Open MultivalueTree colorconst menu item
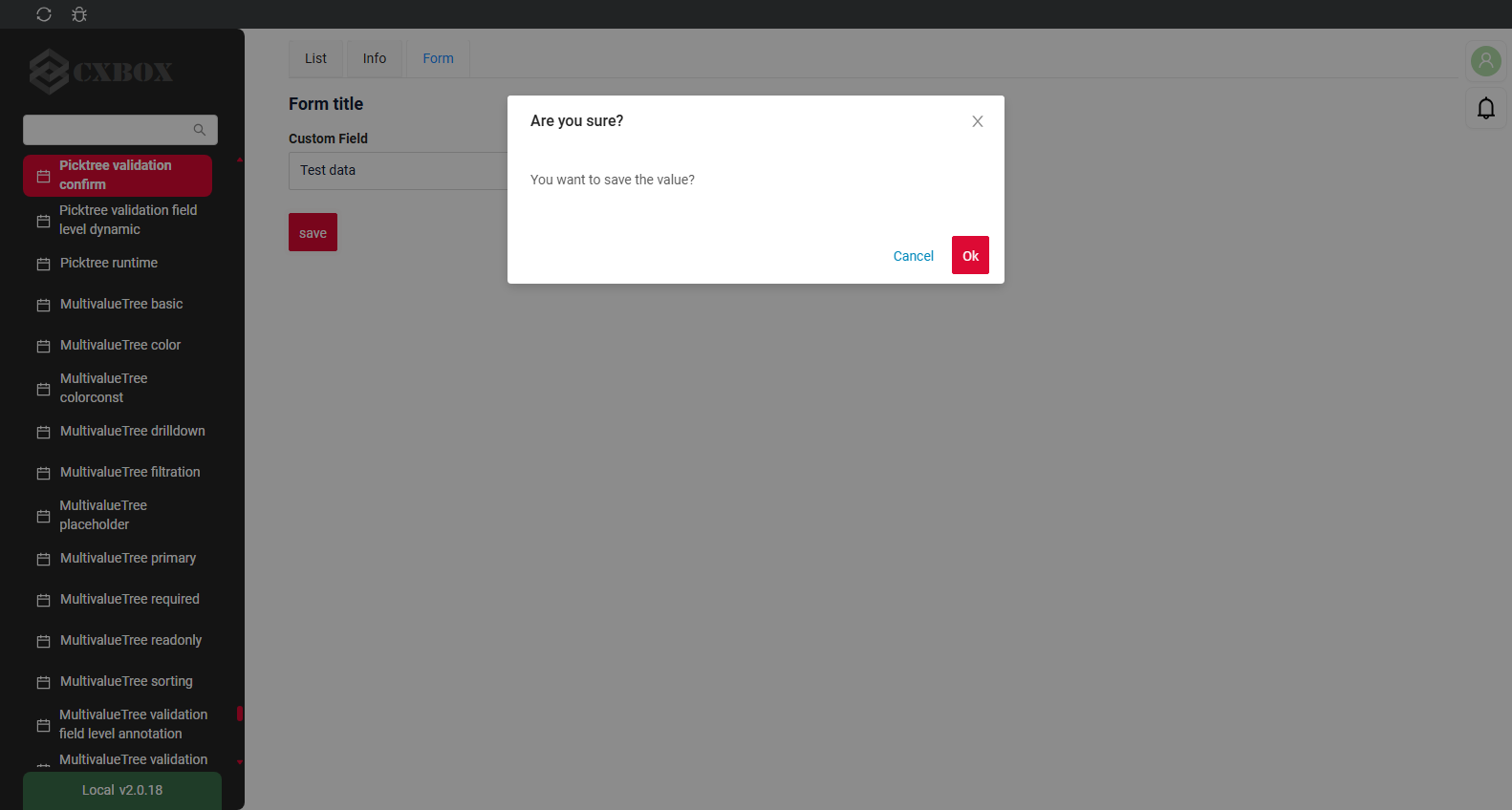 coord(118,388)
